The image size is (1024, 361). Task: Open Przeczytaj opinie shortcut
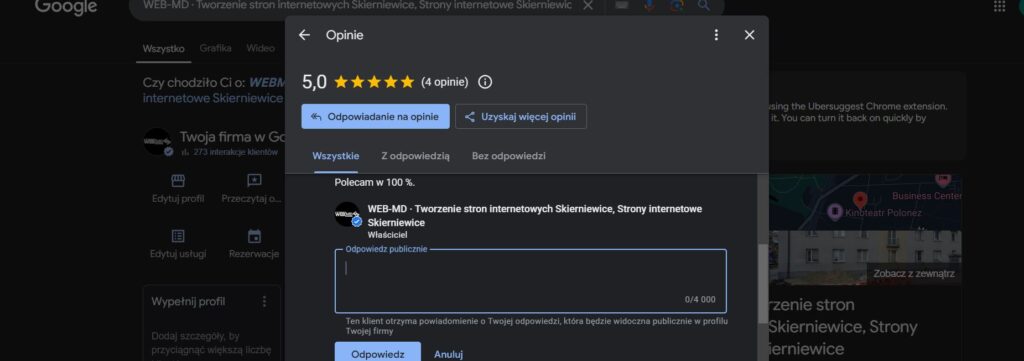251,189
